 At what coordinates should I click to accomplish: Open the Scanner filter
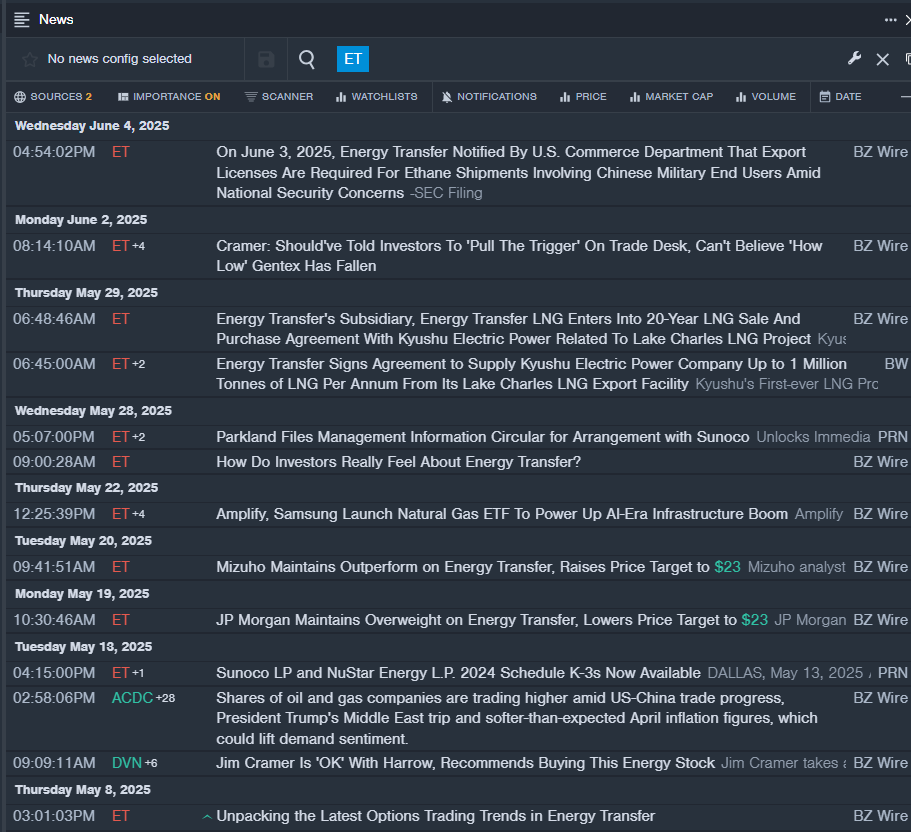coord(279,96)
